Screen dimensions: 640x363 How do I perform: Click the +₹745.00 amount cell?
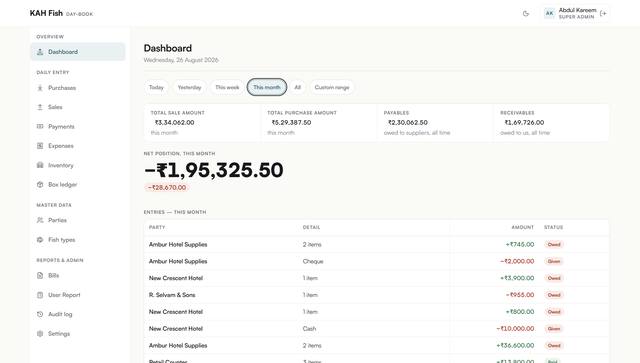point(520,245)
